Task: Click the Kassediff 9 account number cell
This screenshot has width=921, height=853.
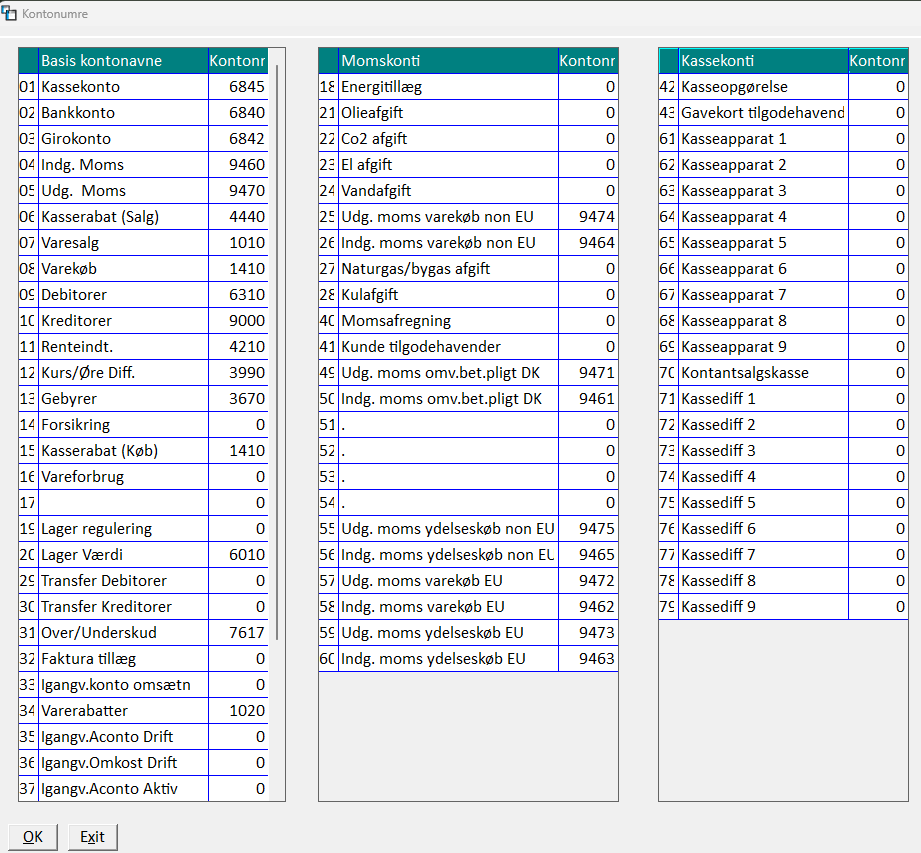Action: tap(878, 606)
